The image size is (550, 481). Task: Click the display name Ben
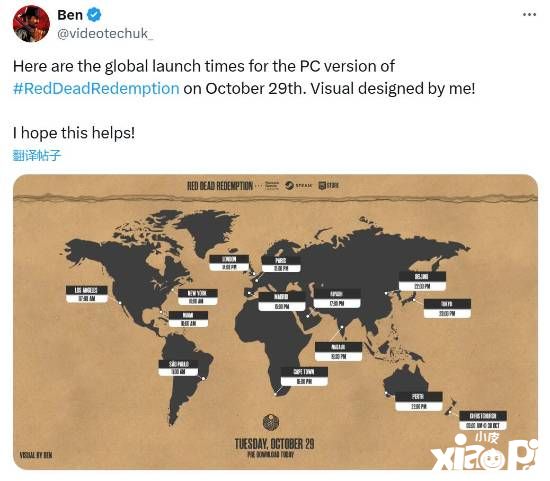tap(70, 15)
